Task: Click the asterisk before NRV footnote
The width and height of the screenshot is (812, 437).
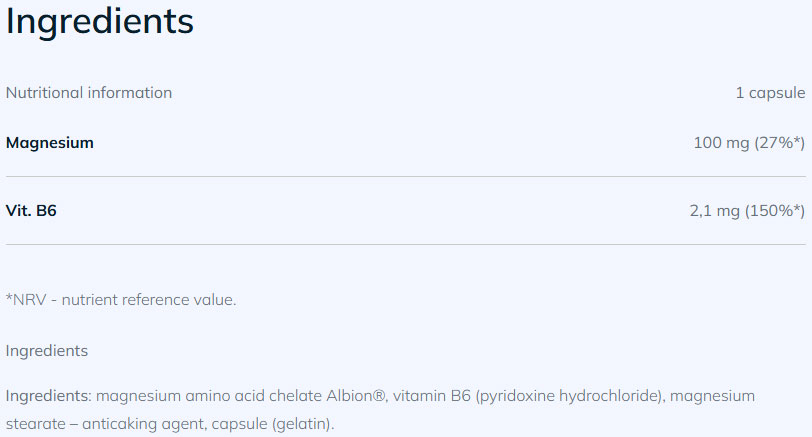Action: click(x=9, y=298)
